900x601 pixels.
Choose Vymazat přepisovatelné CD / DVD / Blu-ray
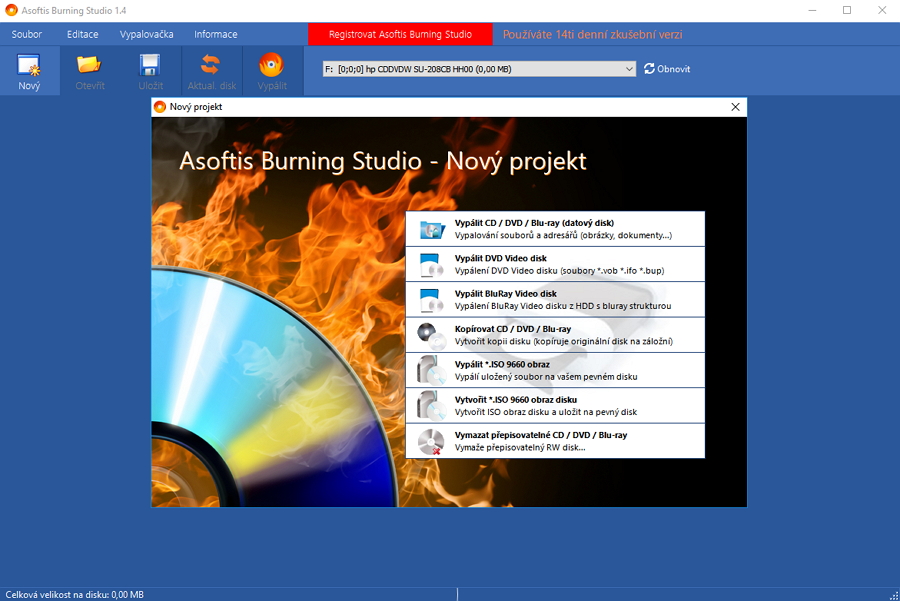pos(555,441)
